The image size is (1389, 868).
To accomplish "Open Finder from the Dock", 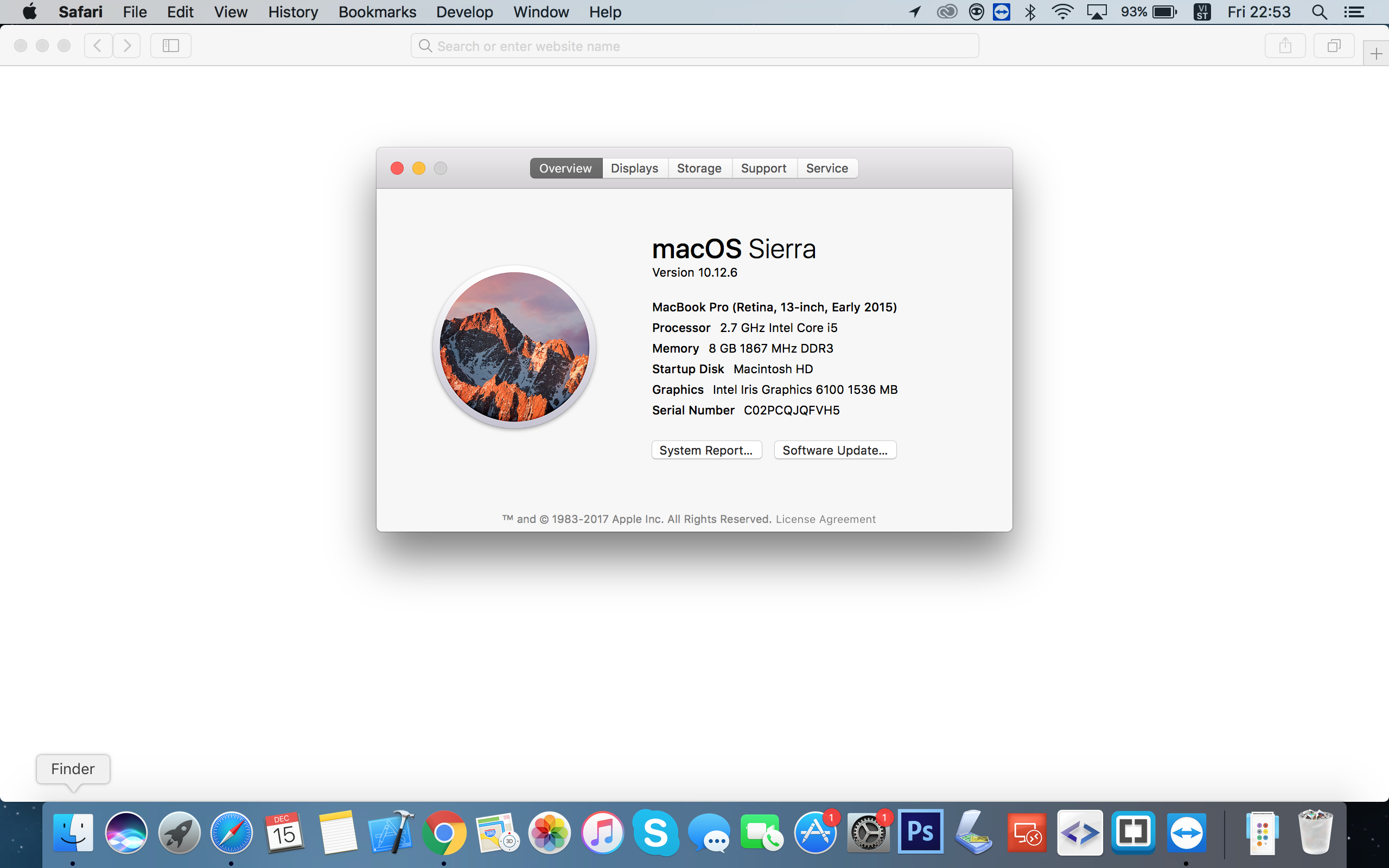I will [x=73, y=832].
